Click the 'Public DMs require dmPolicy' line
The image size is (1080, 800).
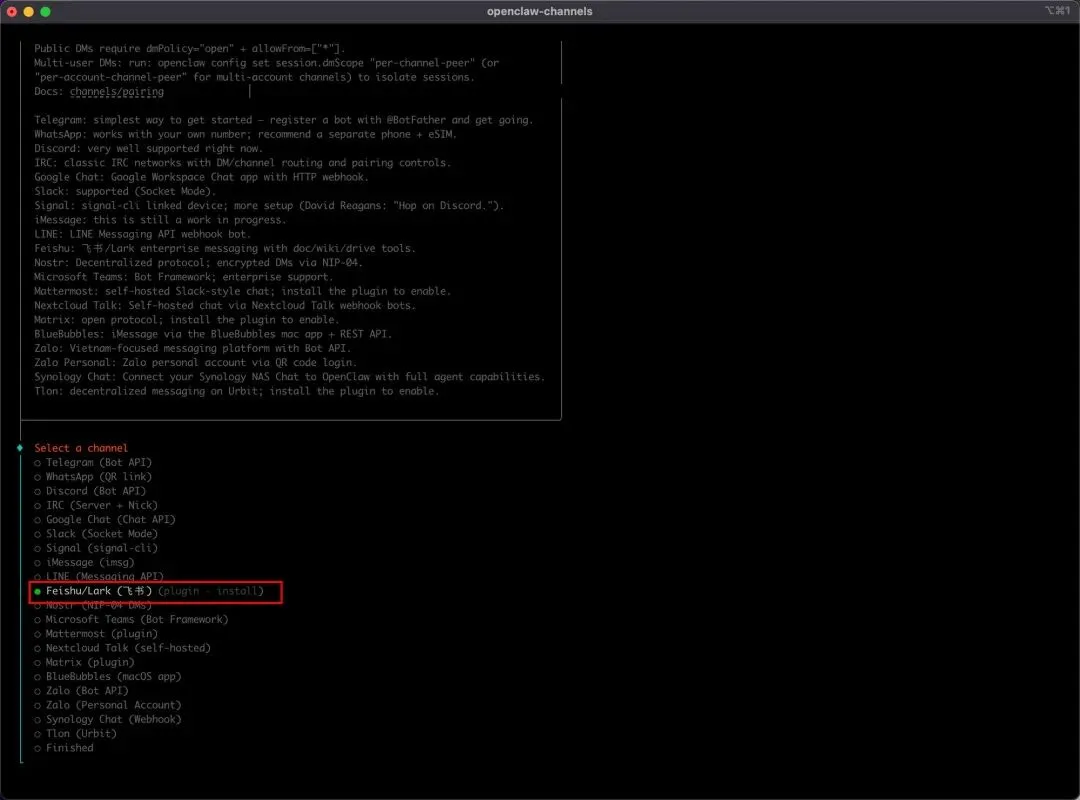(190, 49)
